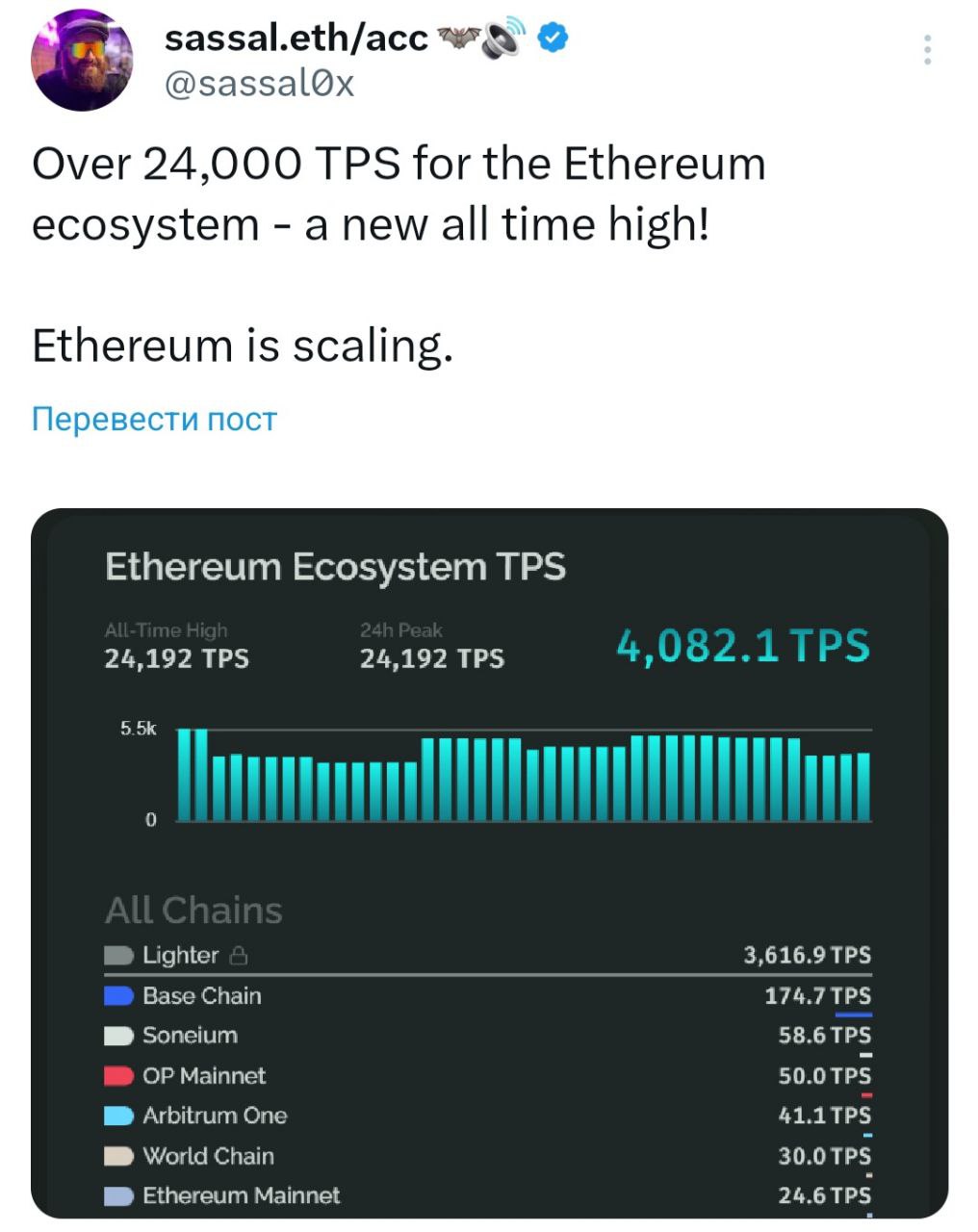The height and width of the screenshot is (1232, 978).
Task: Open the @sassal0x handle link
Action: click(x=260, y=84)
